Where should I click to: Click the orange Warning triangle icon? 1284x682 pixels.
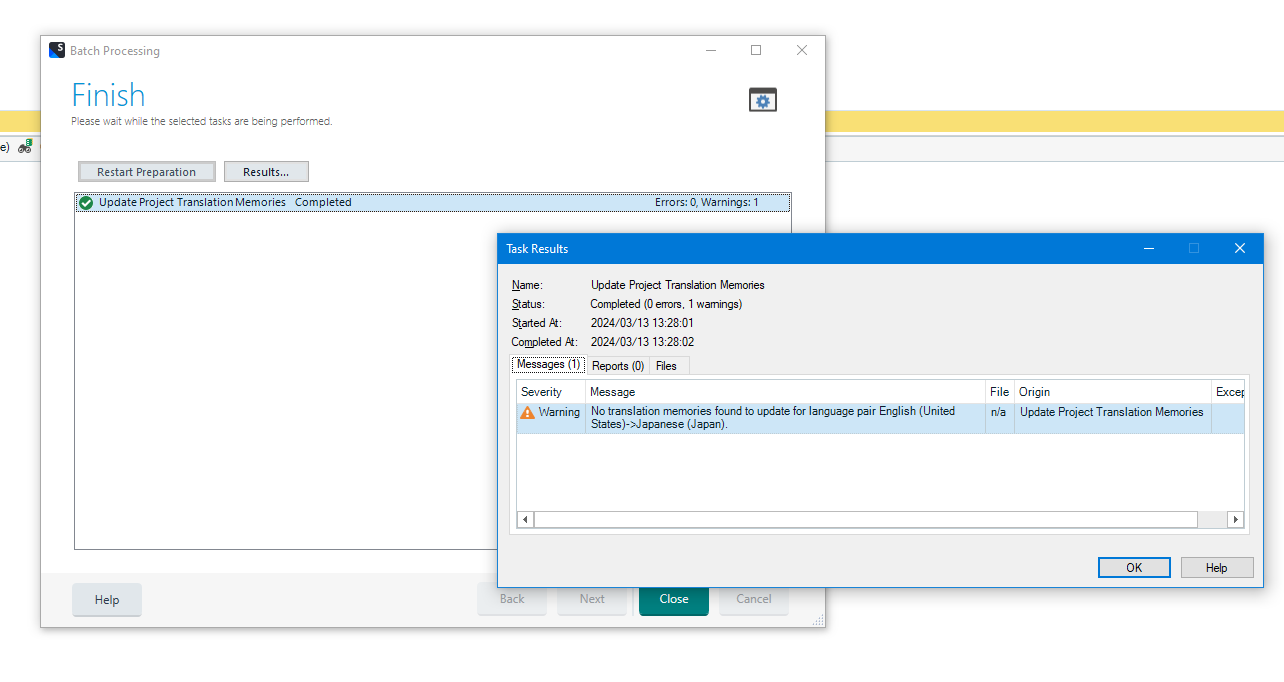click(527, 412)
